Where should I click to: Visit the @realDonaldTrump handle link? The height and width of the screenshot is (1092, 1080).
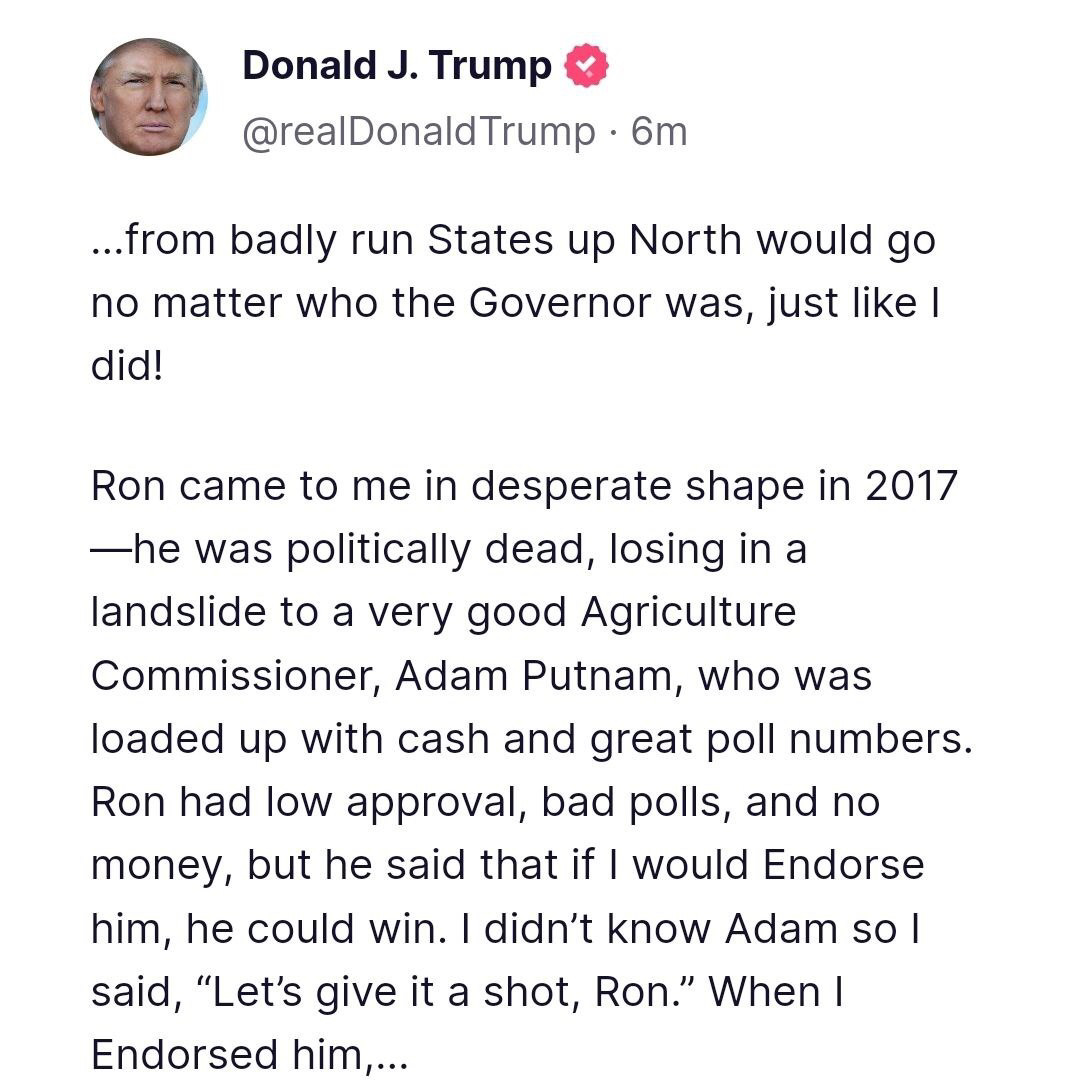(x=419, y=132)
